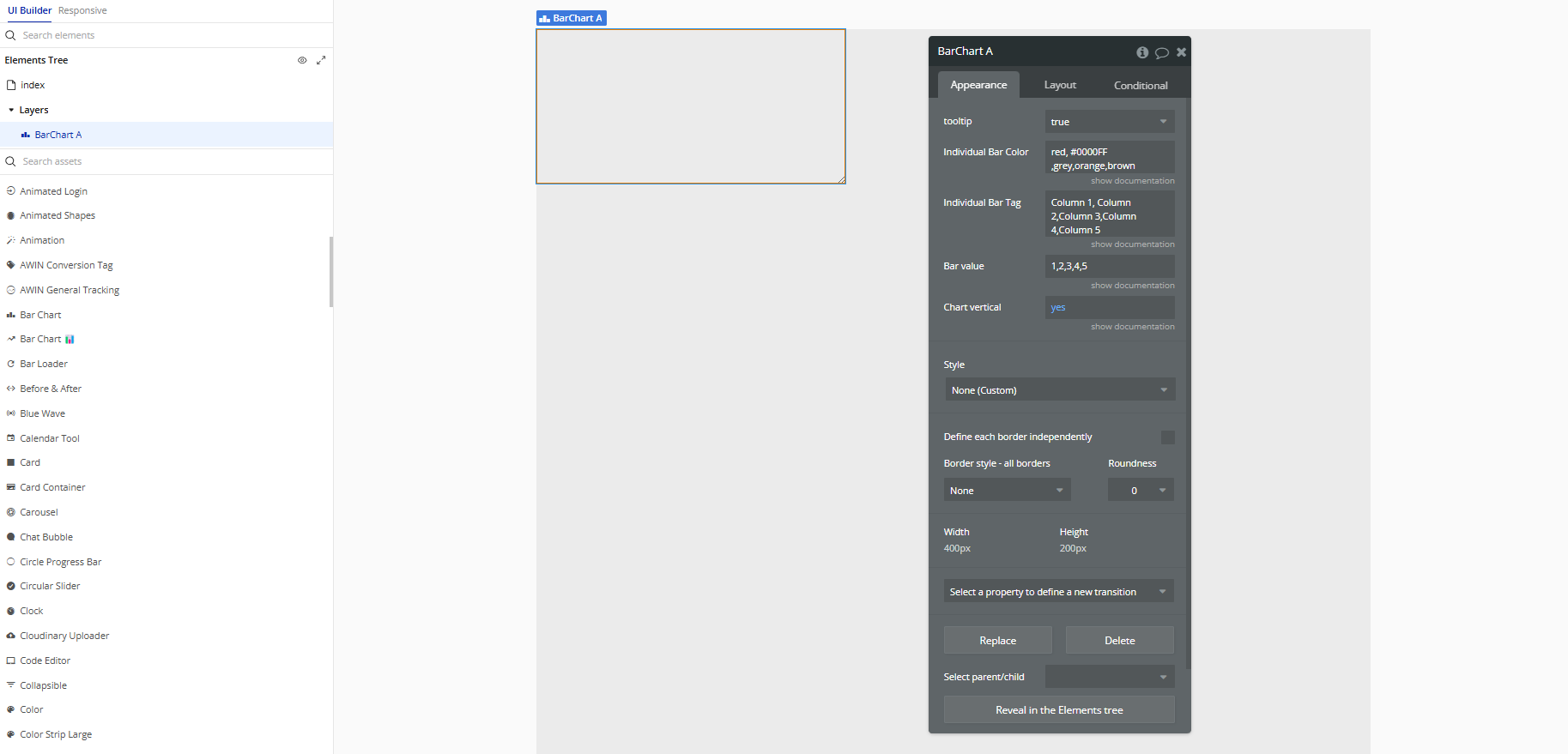Open the tooltip true dropdown
The width and height of the screenshot is (1568, 754).
[x=1110, y=122]
